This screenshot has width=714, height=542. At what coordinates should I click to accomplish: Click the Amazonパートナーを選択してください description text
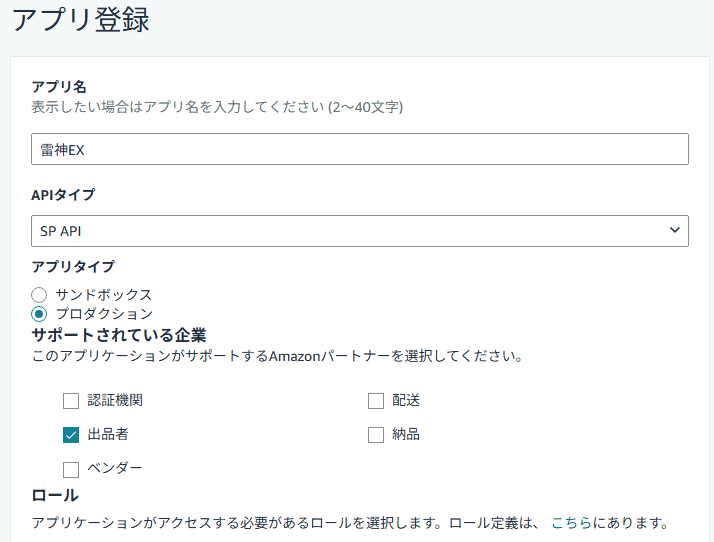[x=277, y=356]
